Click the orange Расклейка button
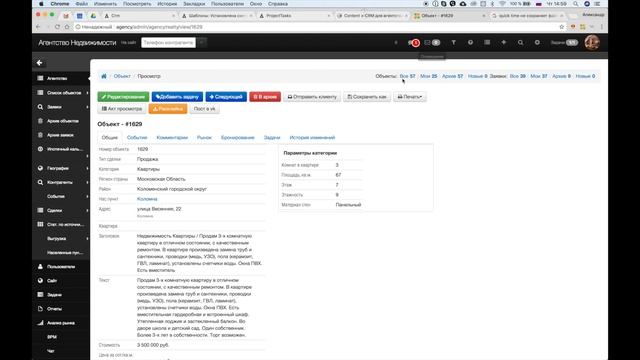 click(168, 109)
